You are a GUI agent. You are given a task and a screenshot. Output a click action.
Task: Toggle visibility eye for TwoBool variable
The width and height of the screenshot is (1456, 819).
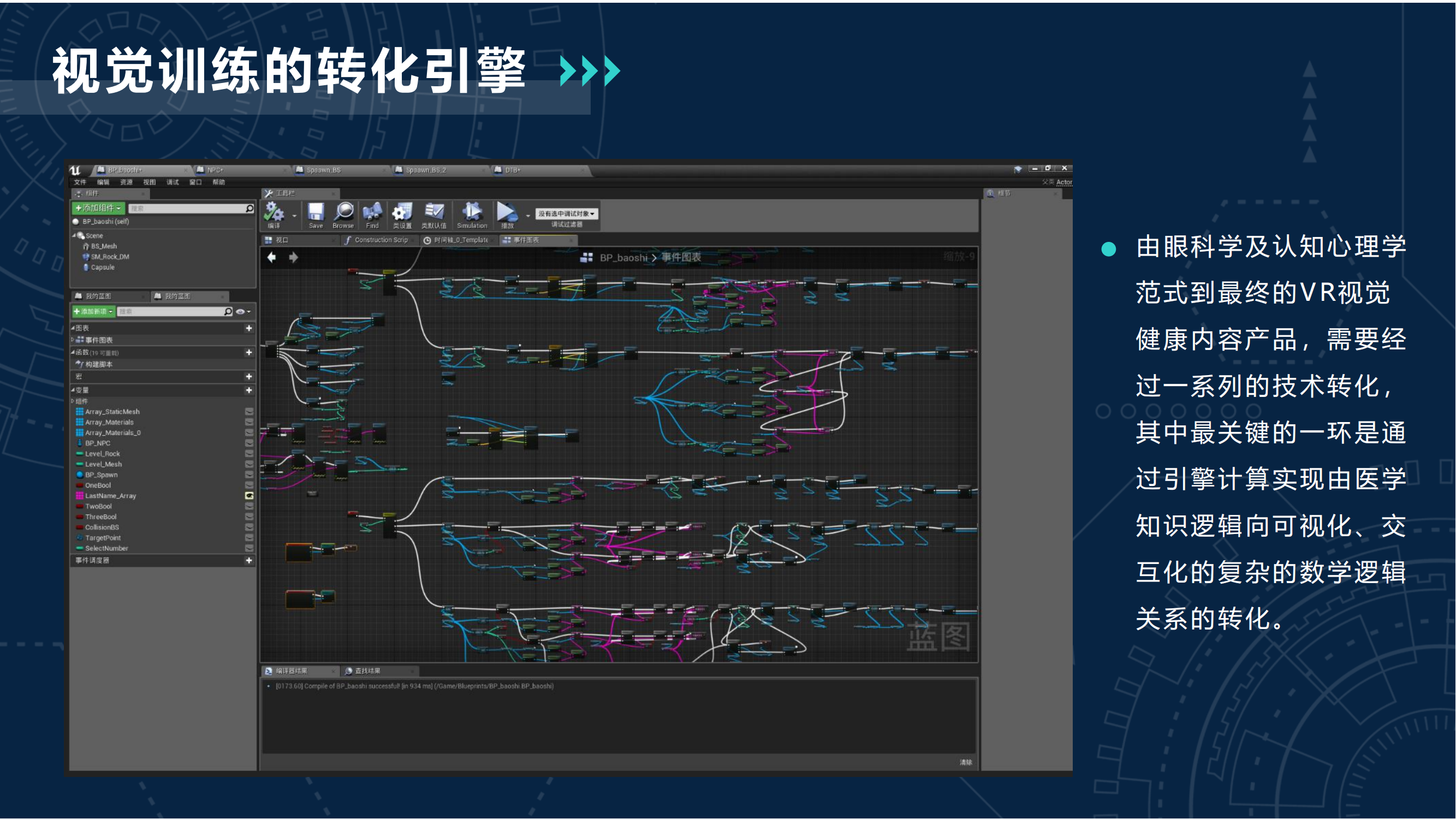(x=249, y=507)
